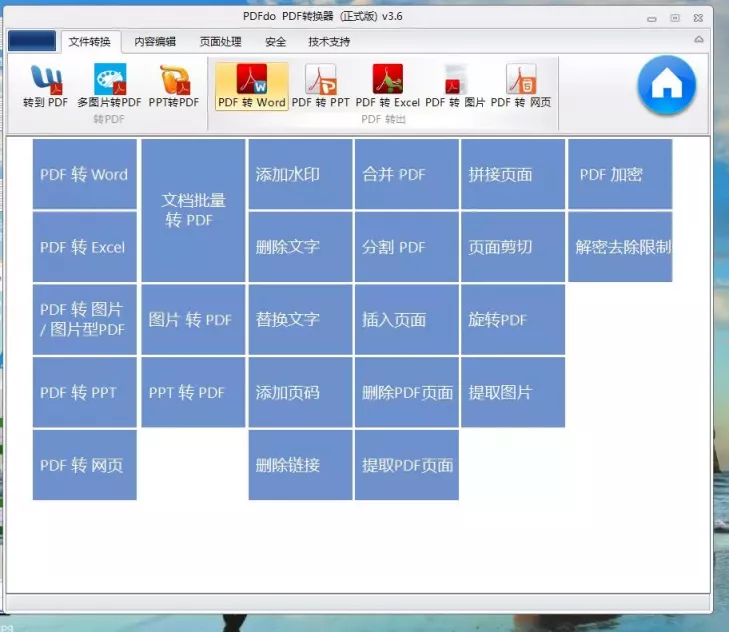Viewport: 729px width, 632px height.
Task: Switch to the 内容编辑 tab
Action: (x=155, y=42)
